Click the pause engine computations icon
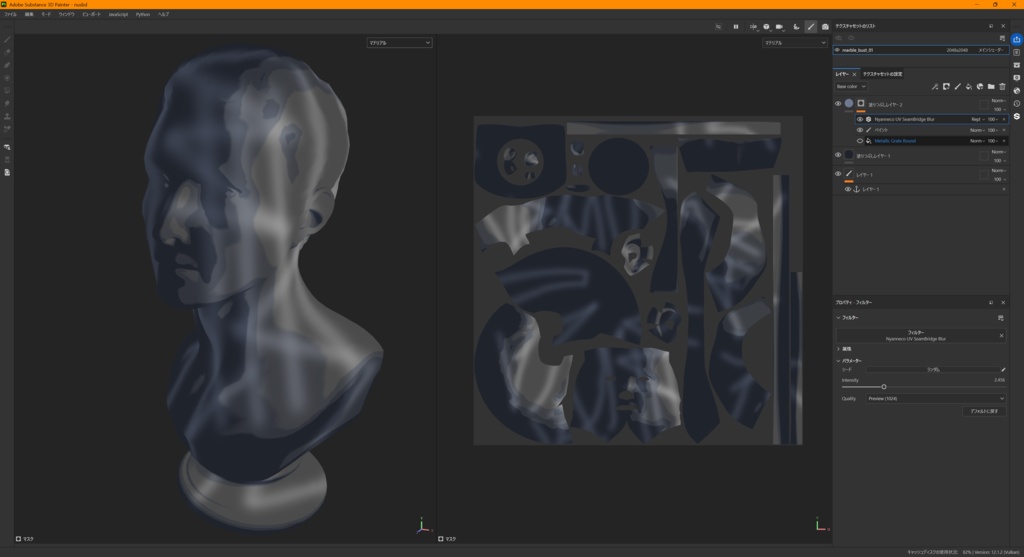The width and height of the screenshot is (1024, 557). (735, 27)
